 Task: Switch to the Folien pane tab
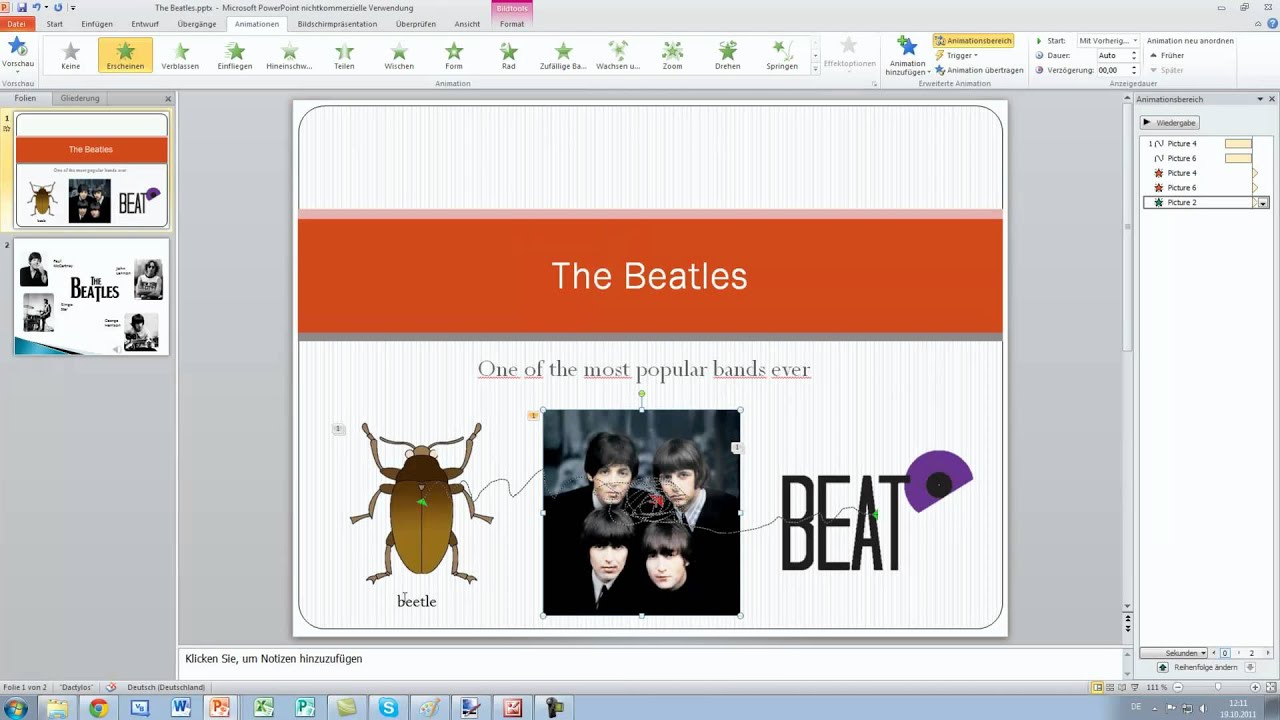point(25,98)
